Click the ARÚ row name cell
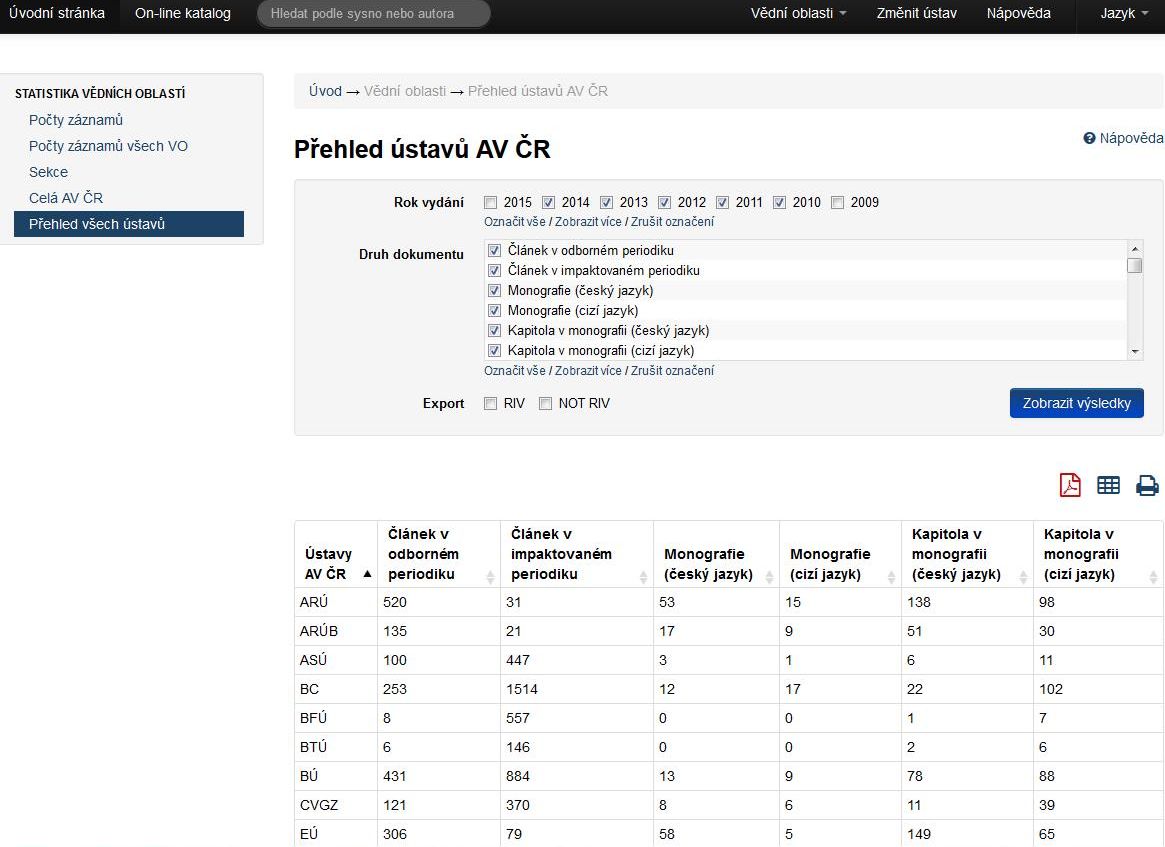1165x847 pixels. 336,603
